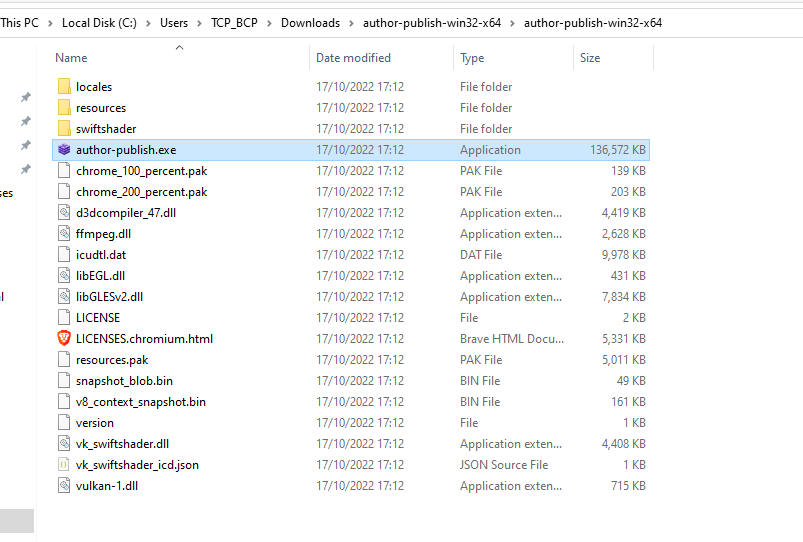This screenshot has width=803, height=542.
Task: Go to TCP_BCP breadcrumb folder
Action: (234, 23)
